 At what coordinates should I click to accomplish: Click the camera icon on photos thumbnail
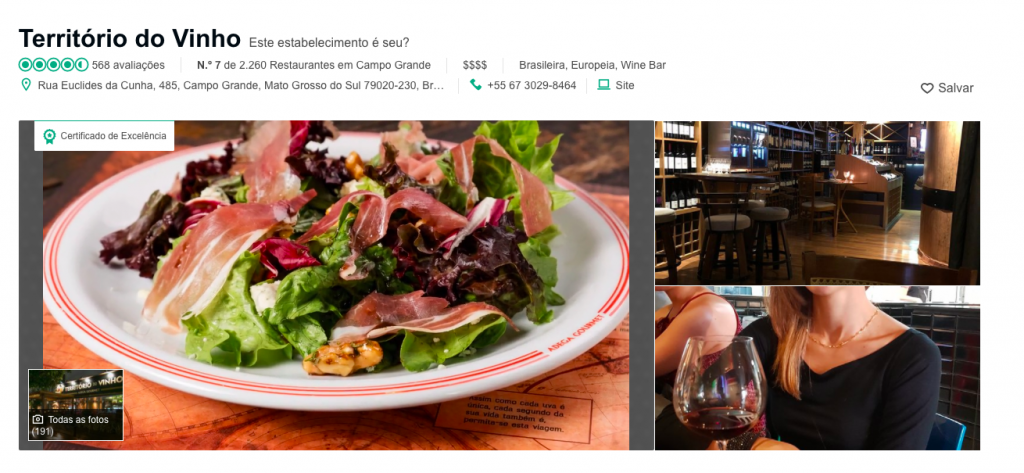(x=39, y=419)
